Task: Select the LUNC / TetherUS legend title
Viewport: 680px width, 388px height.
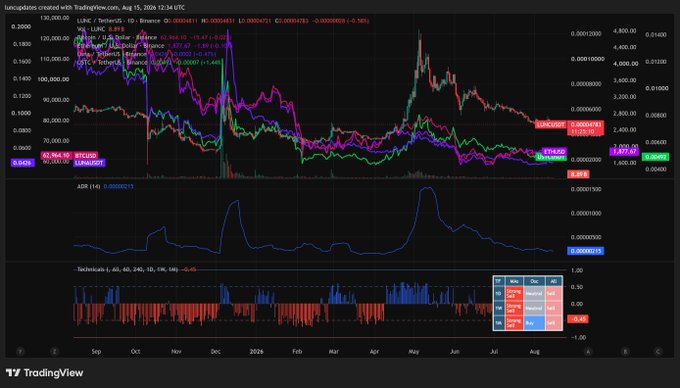Action: 118,21
